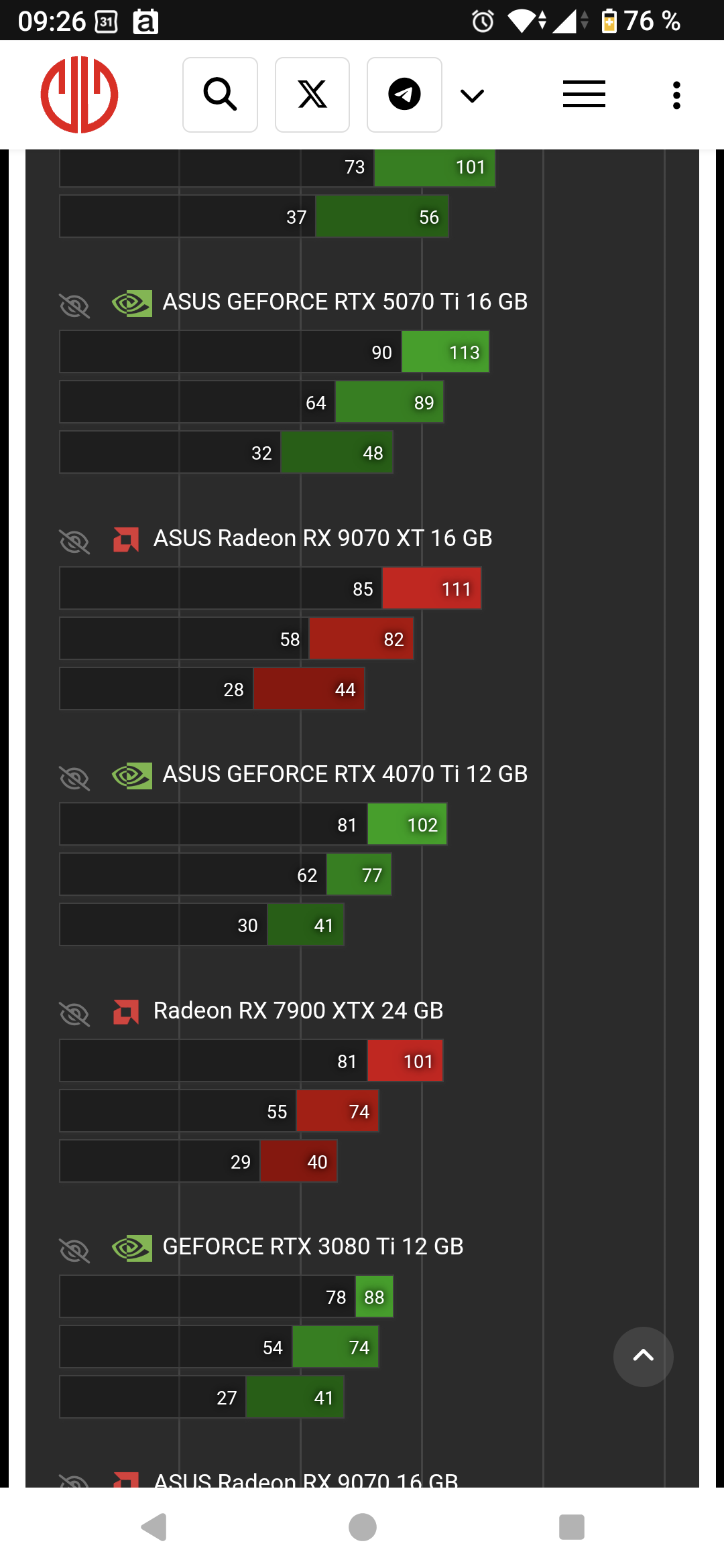724x1568 pixels.
Task: Tap the scroll-to-top arrow button
Action: pos(643,1357)
